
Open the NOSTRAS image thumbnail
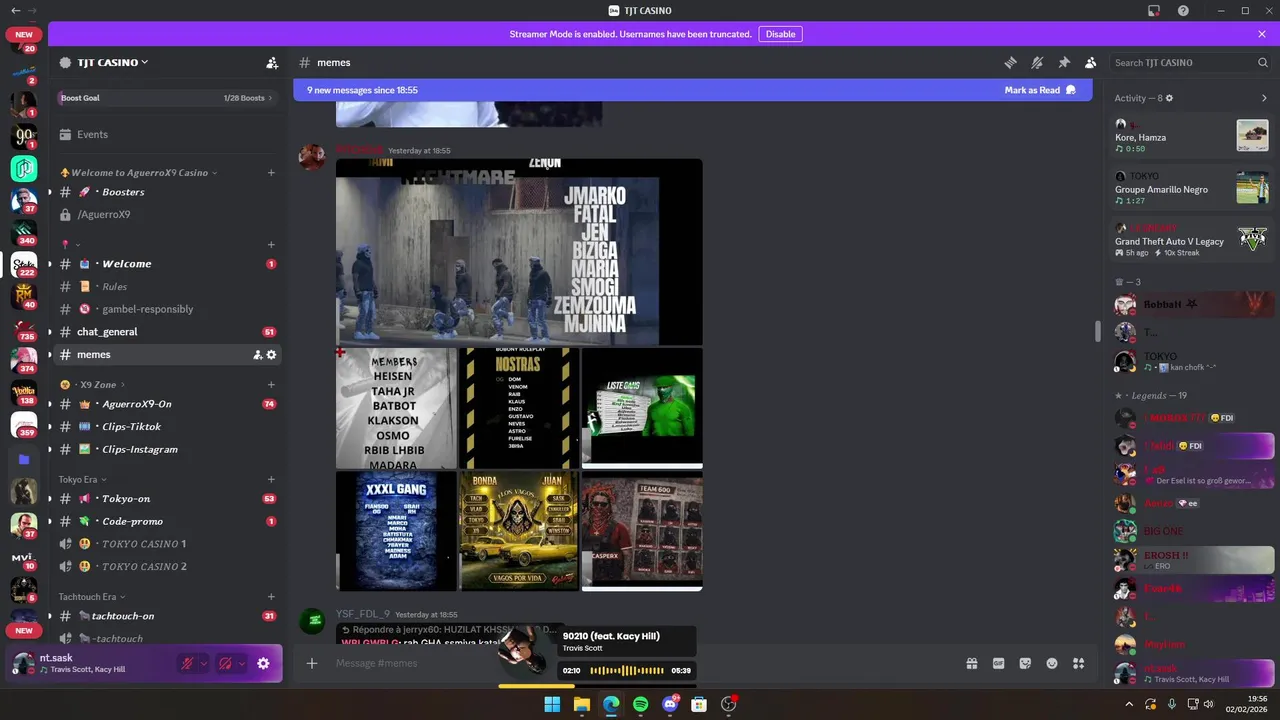coord(519,408)
